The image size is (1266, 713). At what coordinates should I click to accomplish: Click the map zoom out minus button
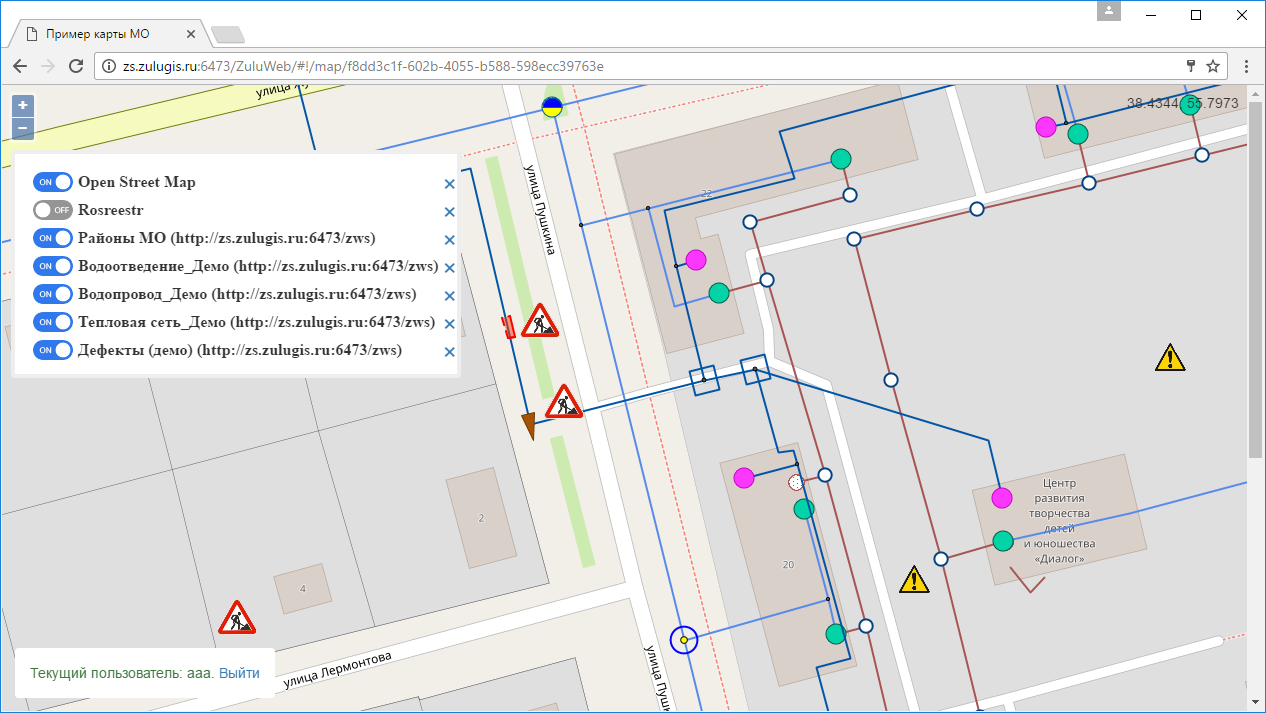pyautogui.click(x=22, y=129)
